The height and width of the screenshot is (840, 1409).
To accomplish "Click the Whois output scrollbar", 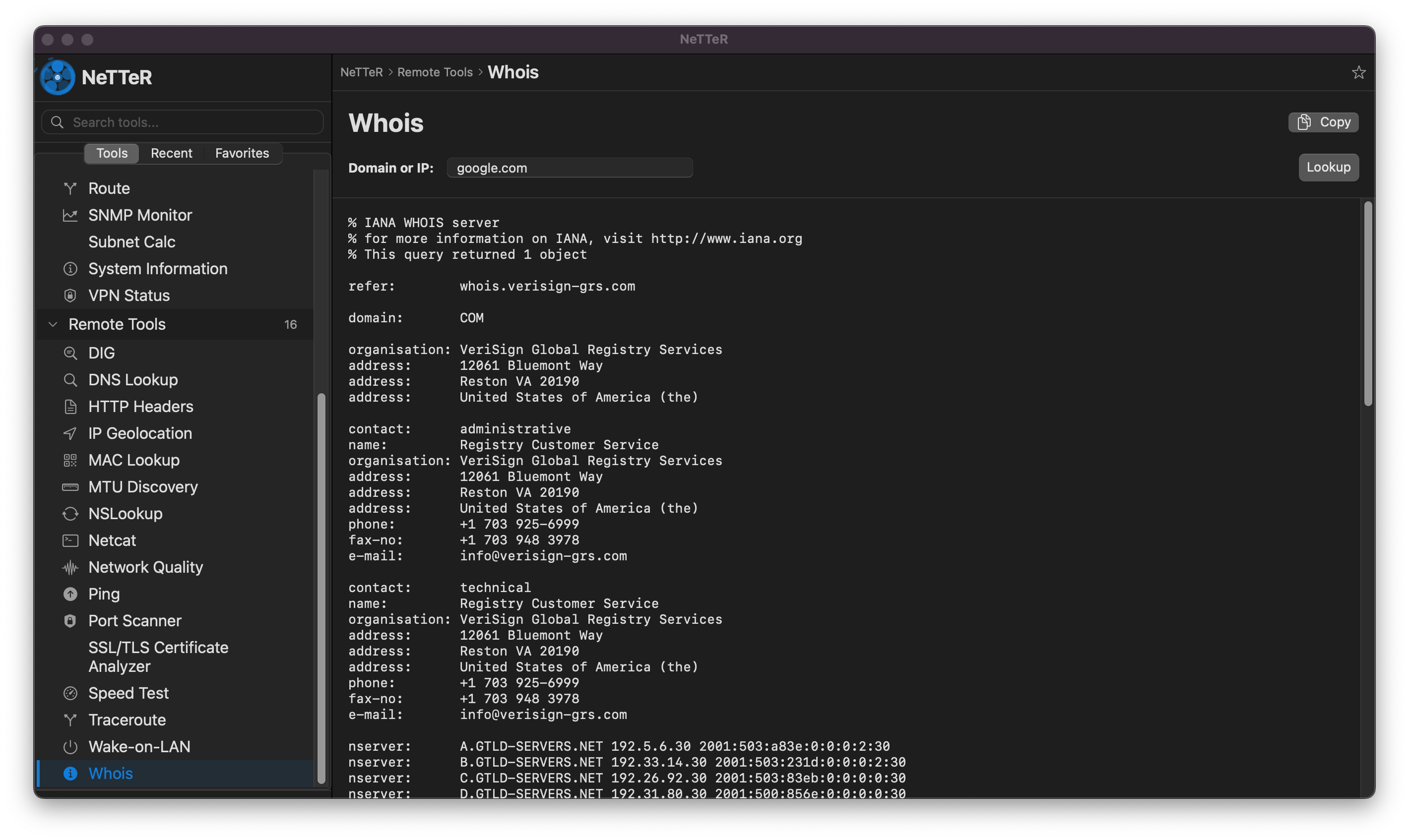I will (x=1368, y=303).
